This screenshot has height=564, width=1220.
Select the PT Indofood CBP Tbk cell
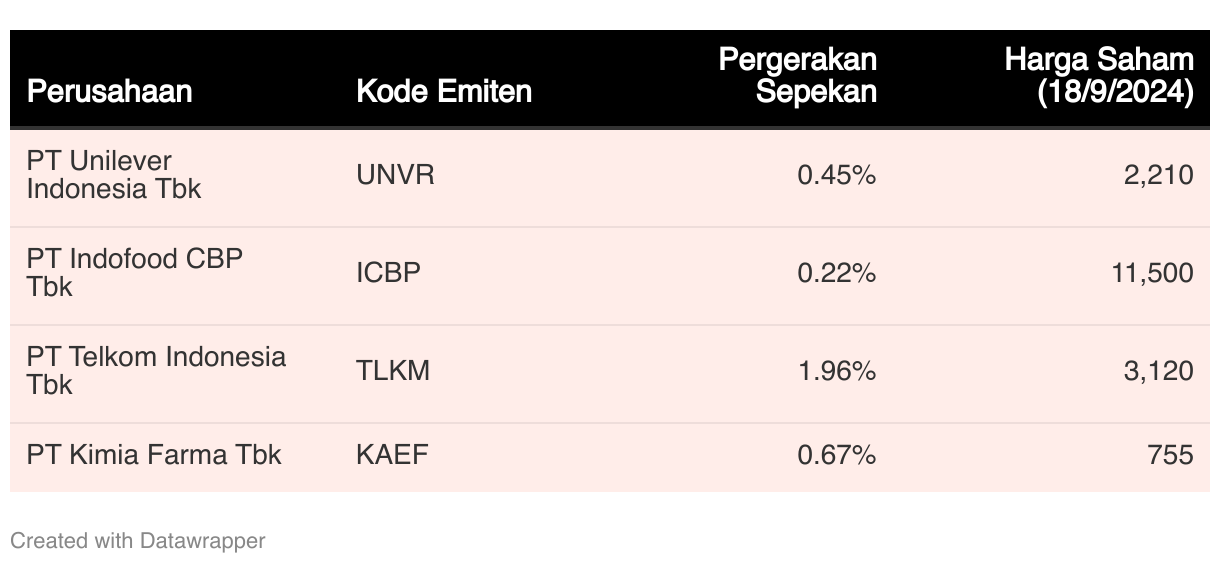click(135, 273)
